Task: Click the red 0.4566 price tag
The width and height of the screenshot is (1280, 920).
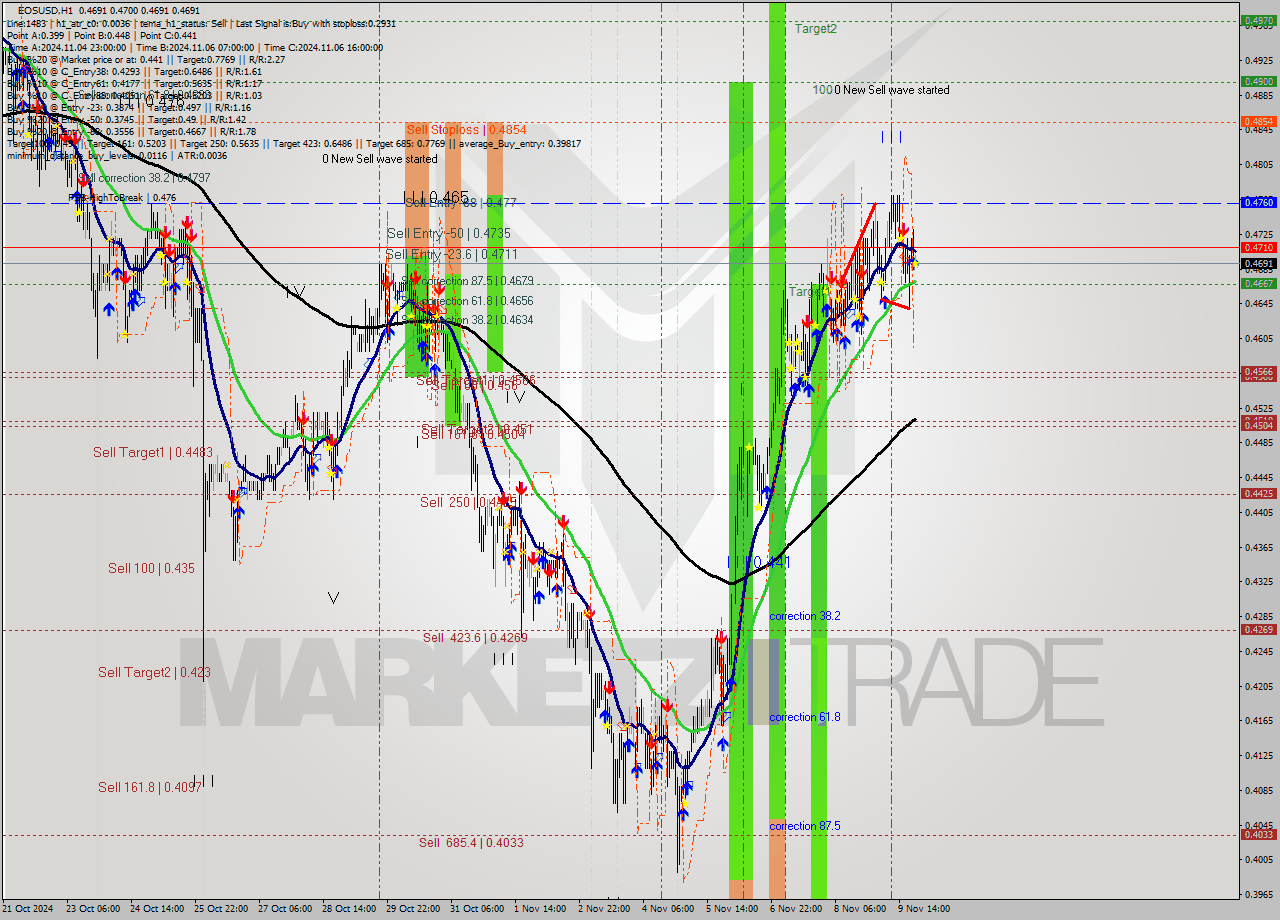Action: tap(1257, 372)
